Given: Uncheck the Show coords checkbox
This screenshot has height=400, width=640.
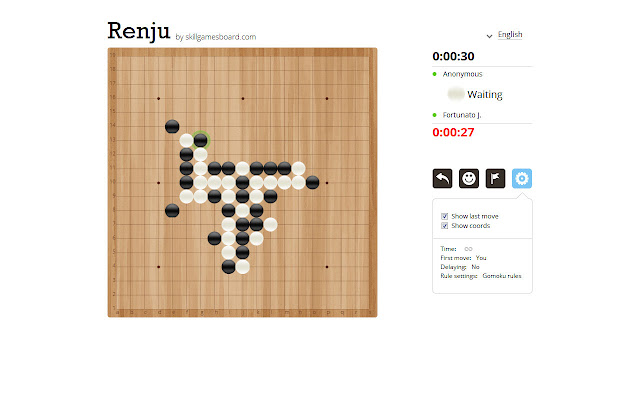Looking at the screenshot, I should (444, 226).
